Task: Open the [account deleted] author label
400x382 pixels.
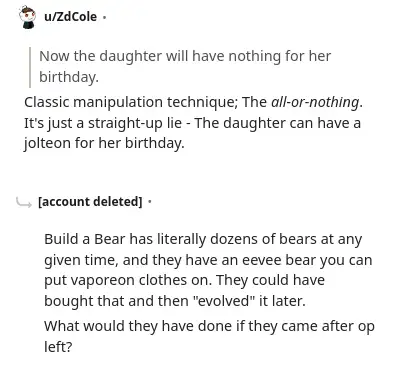Action: pyautogui.click(x=90, y=202)
